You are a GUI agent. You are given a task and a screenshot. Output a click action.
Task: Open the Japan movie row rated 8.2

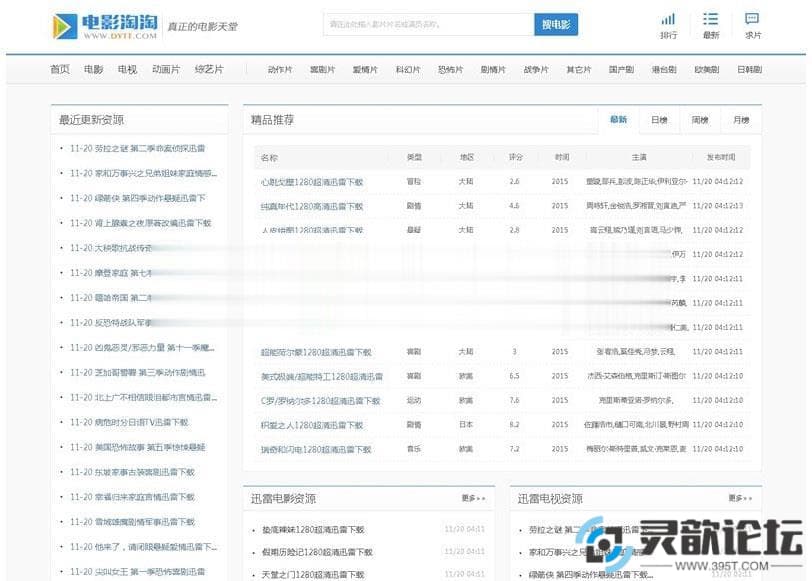[x=502, y=425]
